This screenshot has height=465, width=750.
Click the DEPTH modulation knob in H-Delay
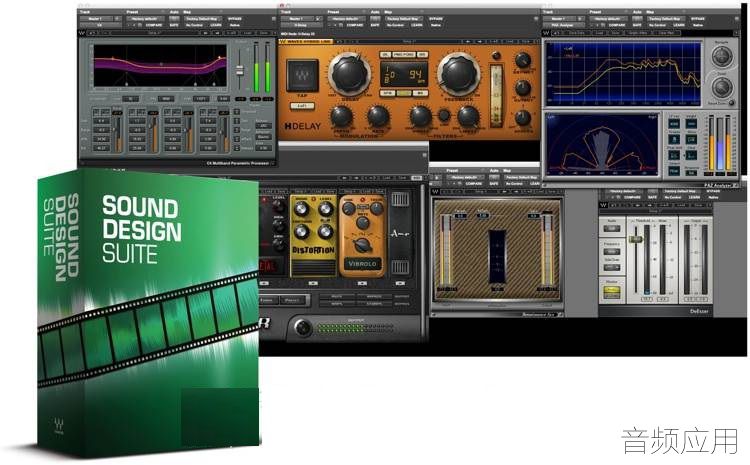point(342,117)
